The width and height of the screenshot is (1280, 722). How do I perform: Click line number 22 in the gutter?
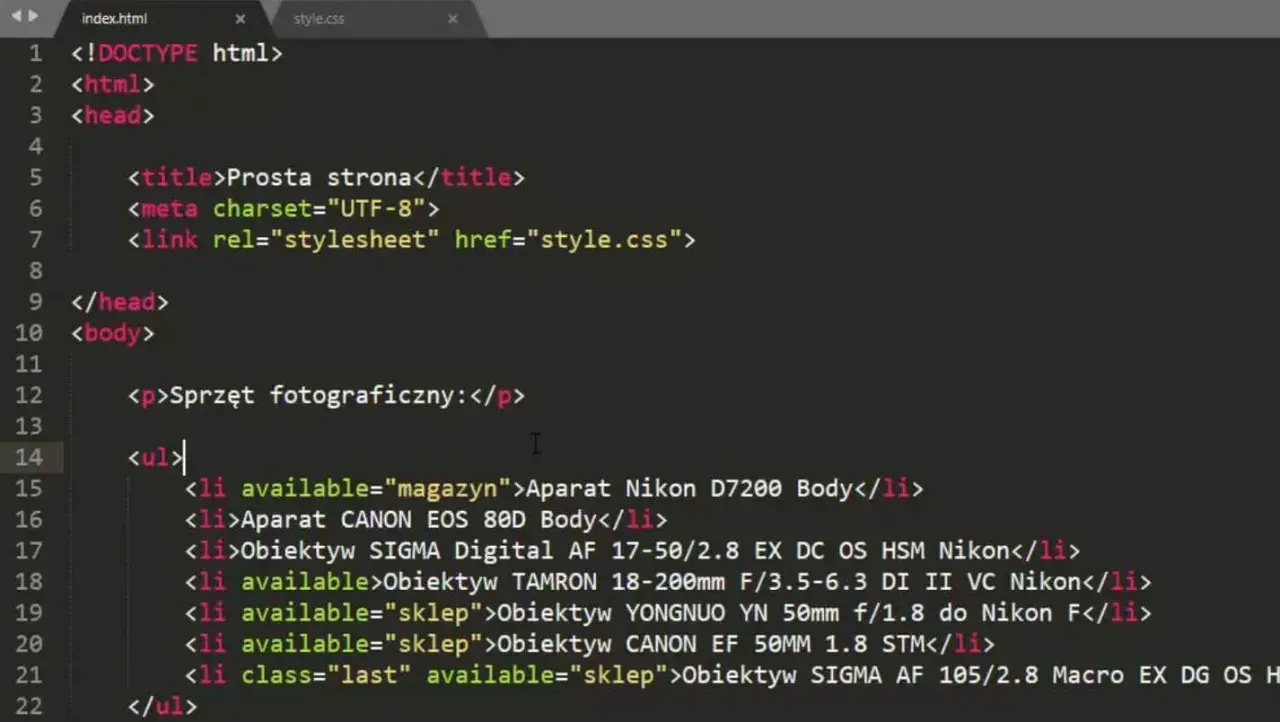(29, 707)
